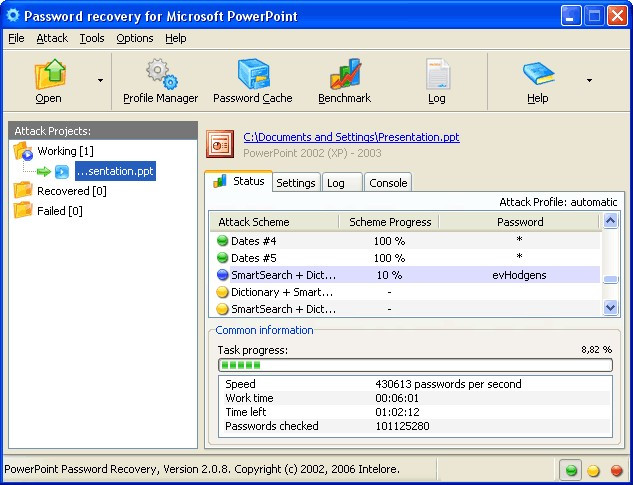The width and height of the screenshot is (633, 485).
Task: Expand the dropdown arrow next to Help
Action: tap(589, 80)
